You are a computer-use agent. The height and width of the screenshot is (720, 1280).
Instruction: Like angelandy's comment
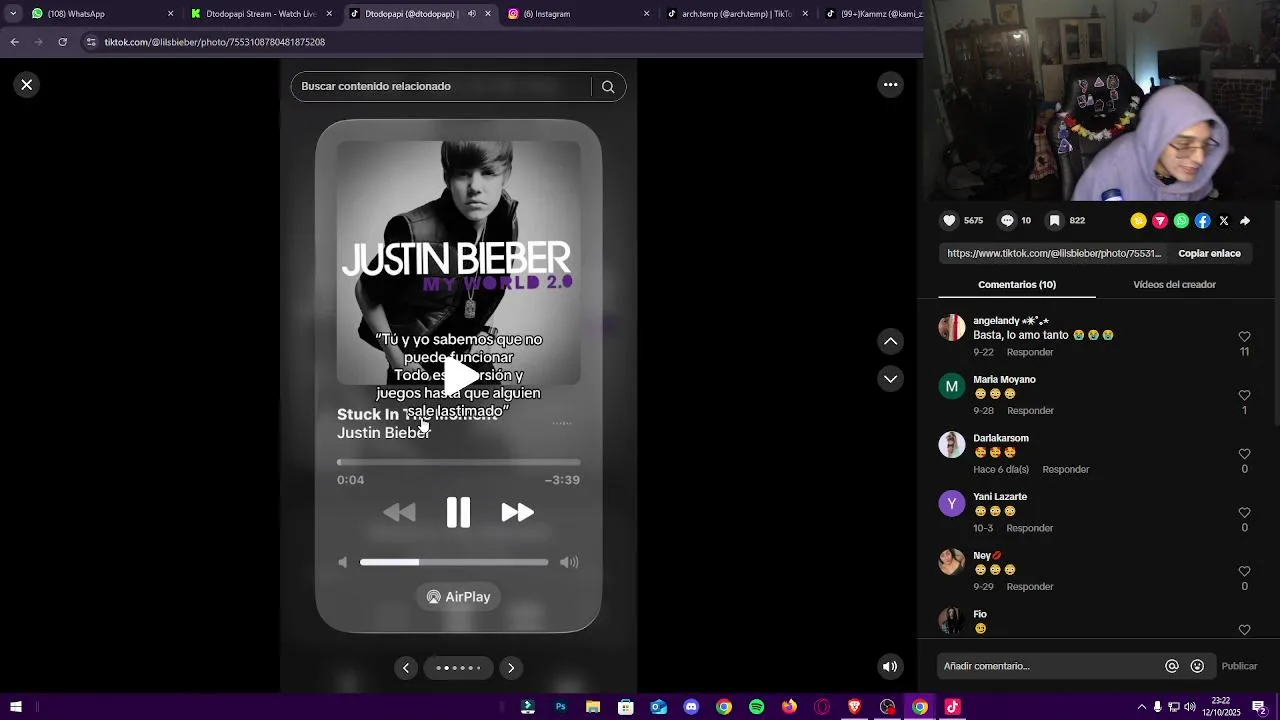pyautogui.click(x=1244, y=337)
